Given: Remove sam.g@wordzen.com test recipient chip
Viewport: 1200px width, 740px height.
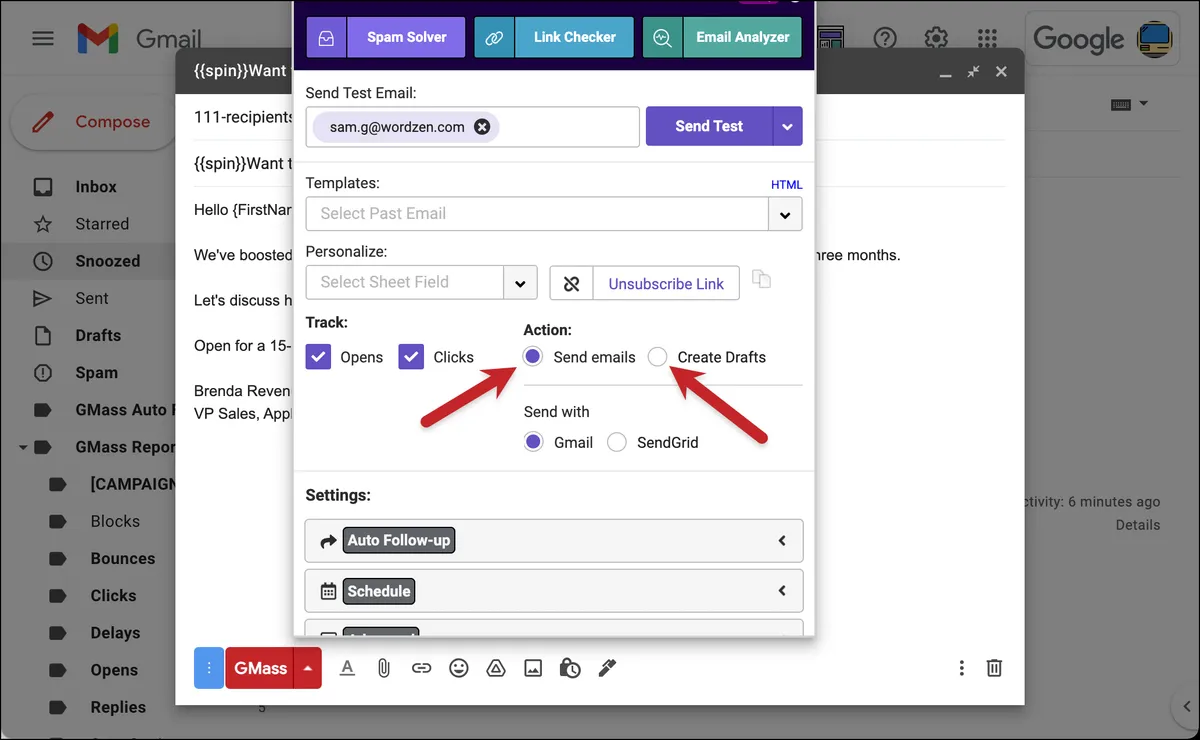Looking at the screenshot, I should 482,127.
